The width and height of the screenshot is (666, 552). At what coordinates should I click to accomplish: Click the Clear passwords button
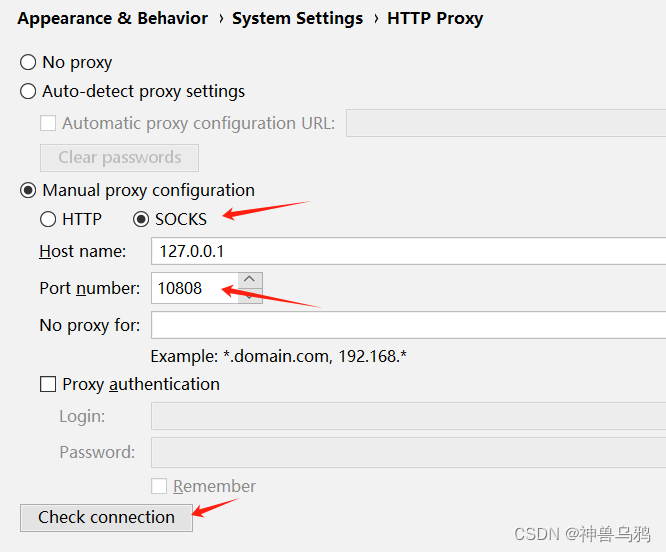tap(119, 158)
